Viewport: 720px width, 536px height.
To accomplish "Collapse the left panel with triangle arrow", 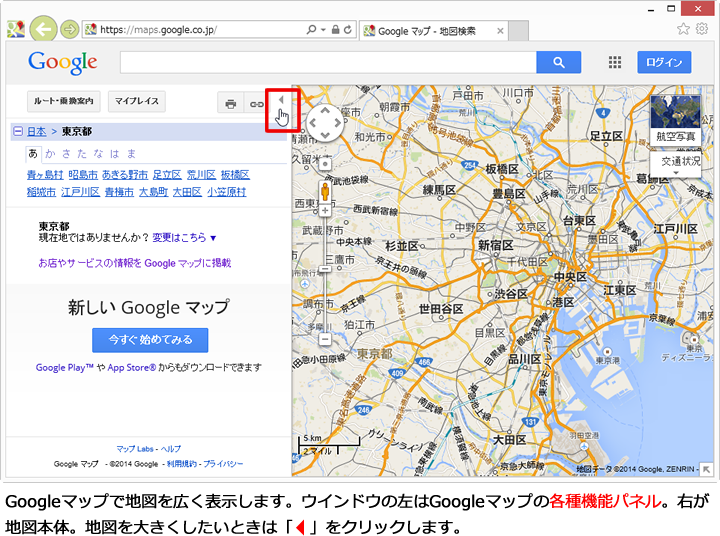I will (281, 100).
